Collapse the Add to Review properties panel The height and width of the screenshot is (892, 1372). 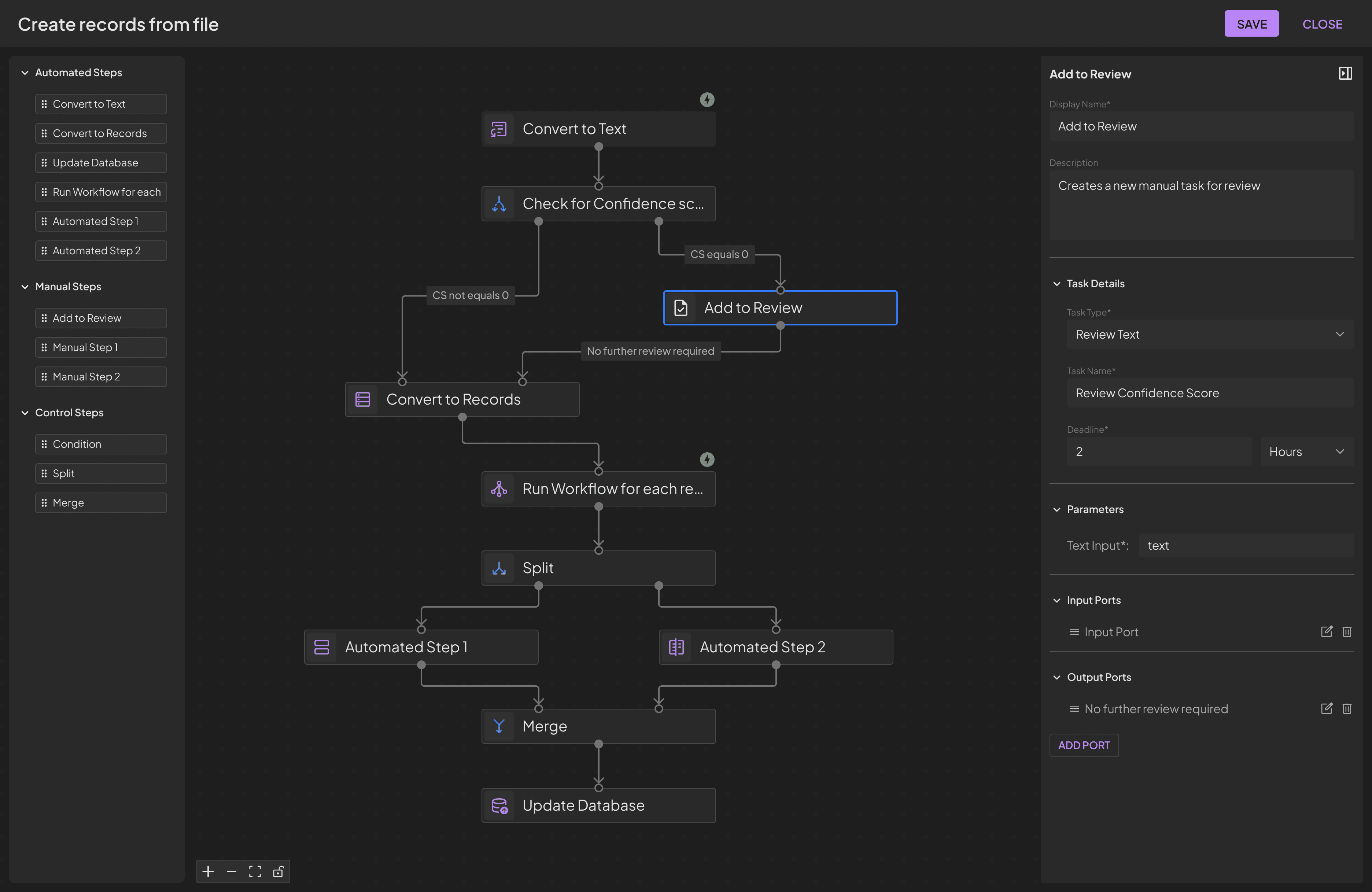click(x=1346, y=73)
